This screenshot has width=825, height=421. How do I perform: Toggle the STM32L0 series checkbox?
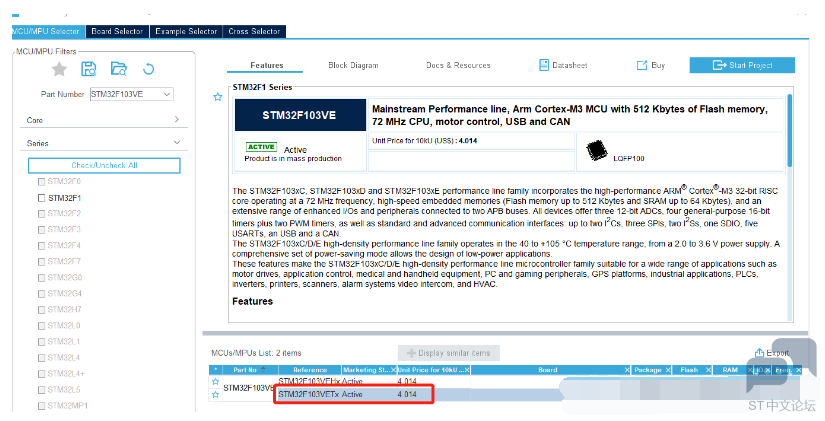41,326
